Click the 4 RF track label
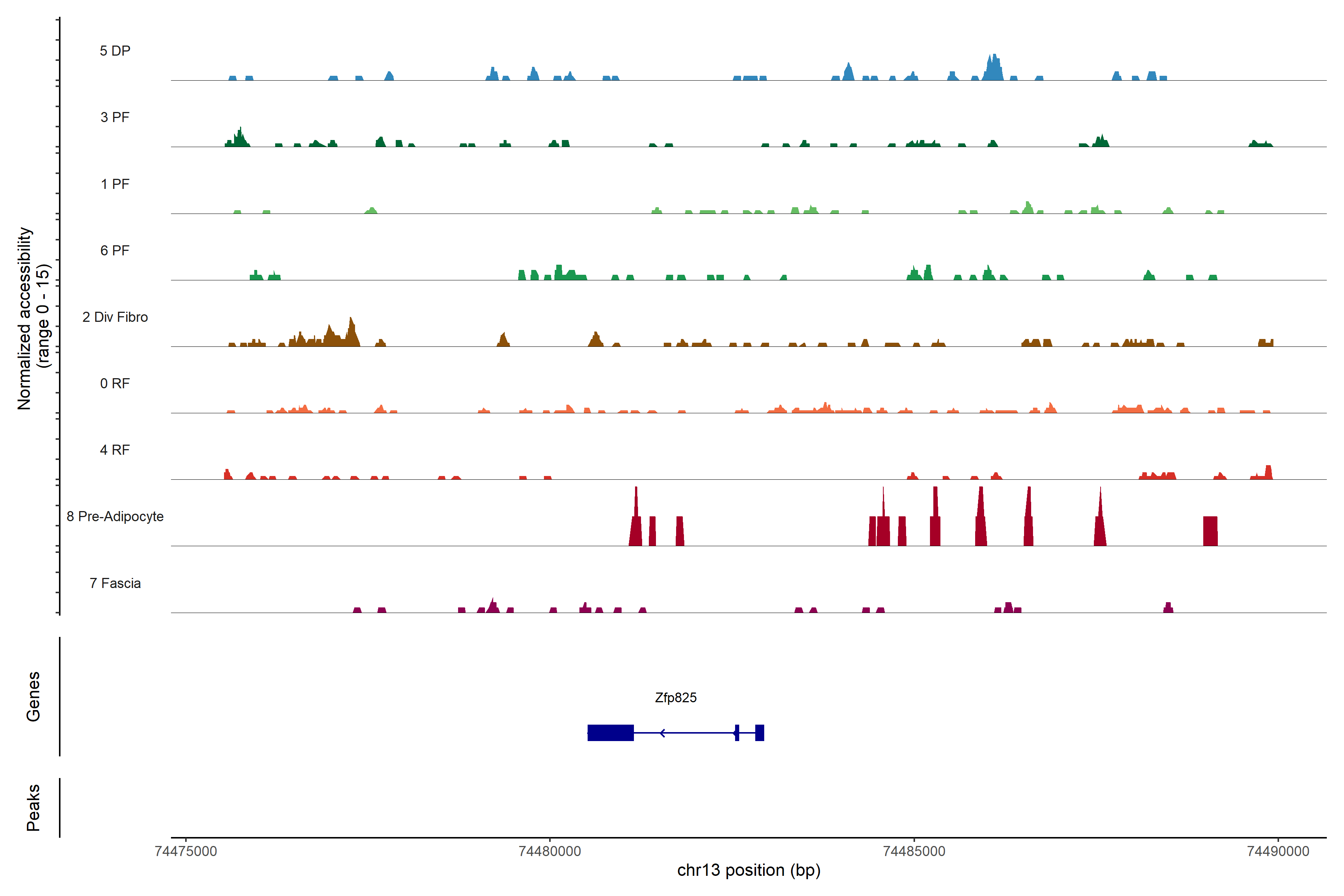 tap(115, 450)
